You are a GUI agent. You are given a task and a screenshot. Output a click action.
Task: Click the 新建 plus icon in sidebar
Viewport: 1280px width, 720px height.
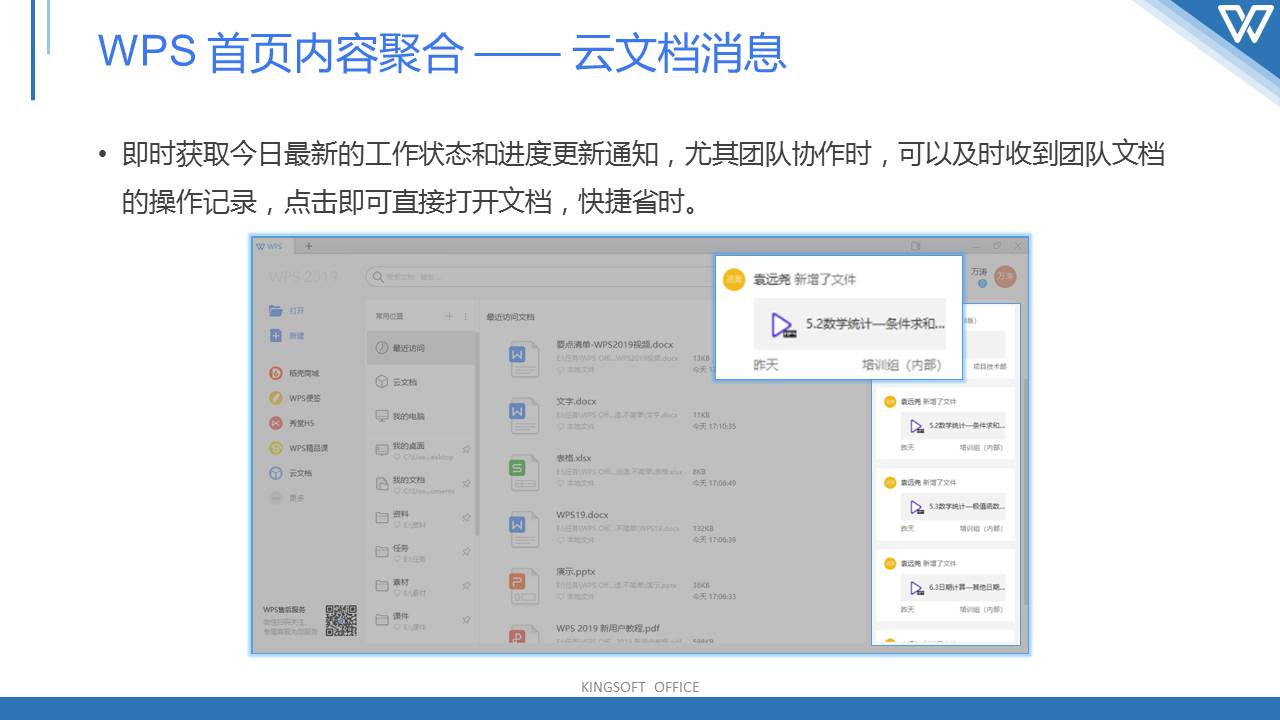[x=276, y=336]
